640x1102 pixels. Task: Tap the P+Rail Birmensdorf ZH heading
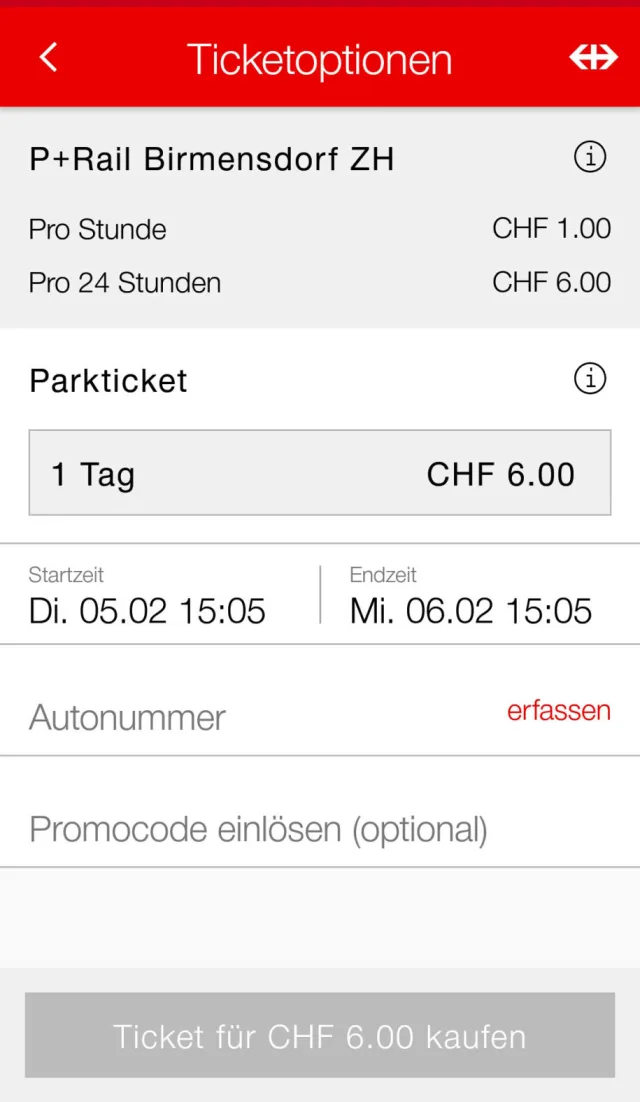point(212,159)
